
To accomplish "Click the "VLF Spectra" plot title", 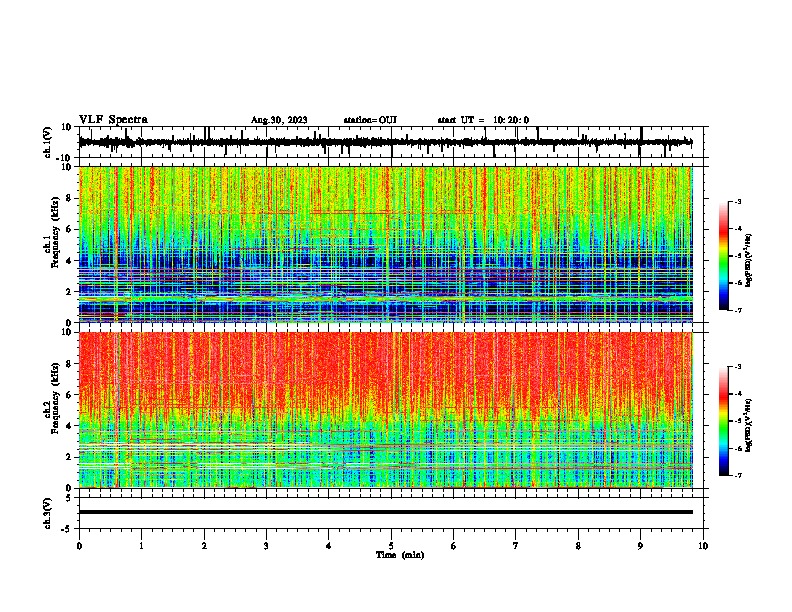I will (113, 119).
